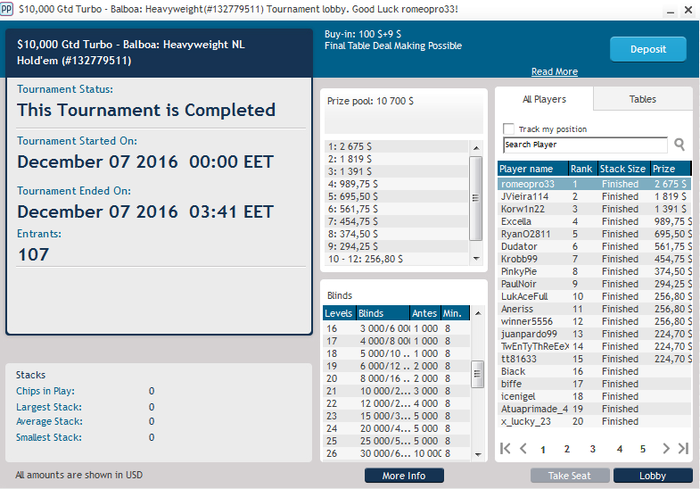Click the Chips in Play label
700x489 pixels.
[46, 391]
